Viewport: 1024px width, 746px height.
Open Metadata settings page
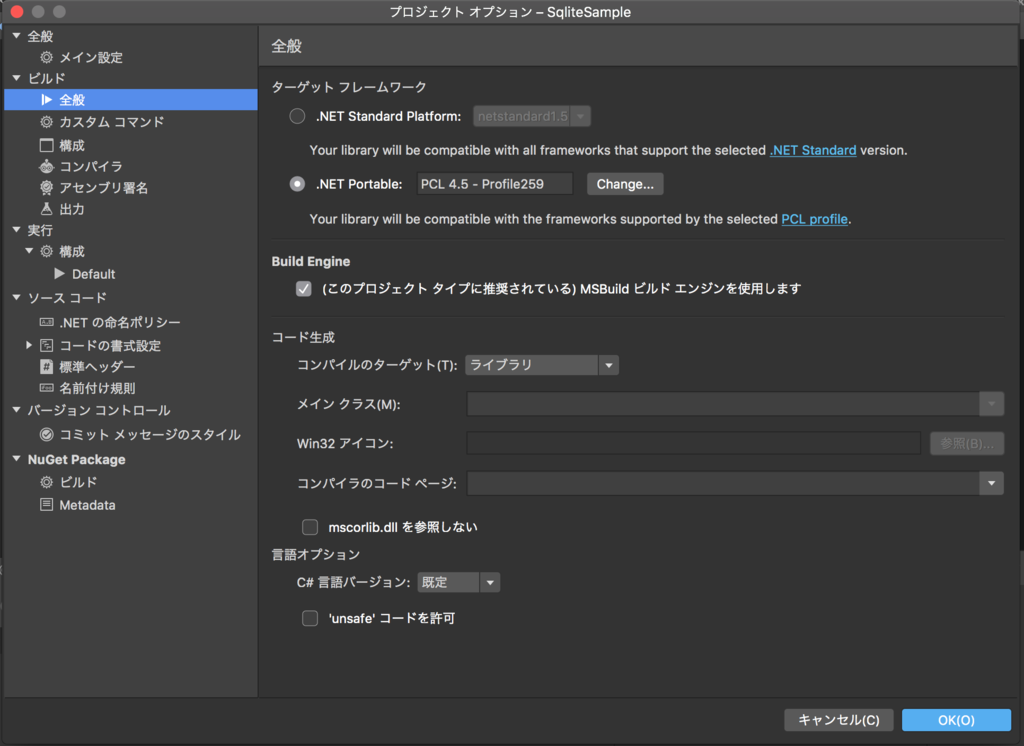coord(88,505)
